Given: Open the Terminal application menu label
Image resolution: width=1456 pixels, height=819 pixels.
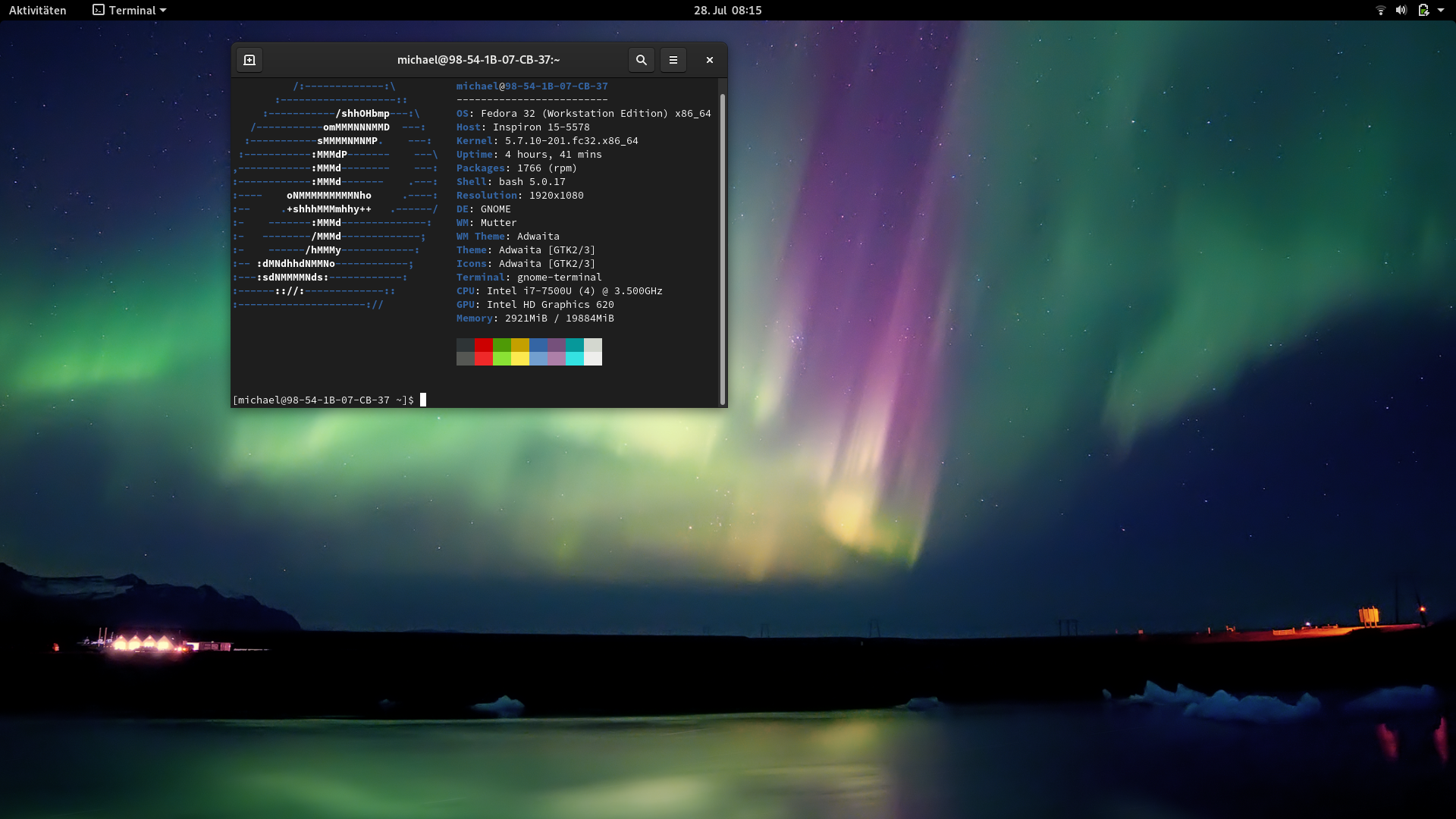Looking at the screenshot, I should (x=132, y=11).
